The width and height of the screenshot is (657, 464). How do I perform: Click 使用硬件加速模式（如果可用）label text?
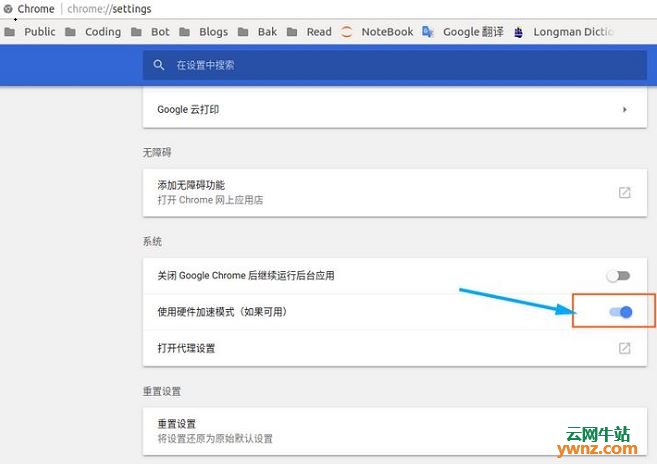[x=222, y=312]
